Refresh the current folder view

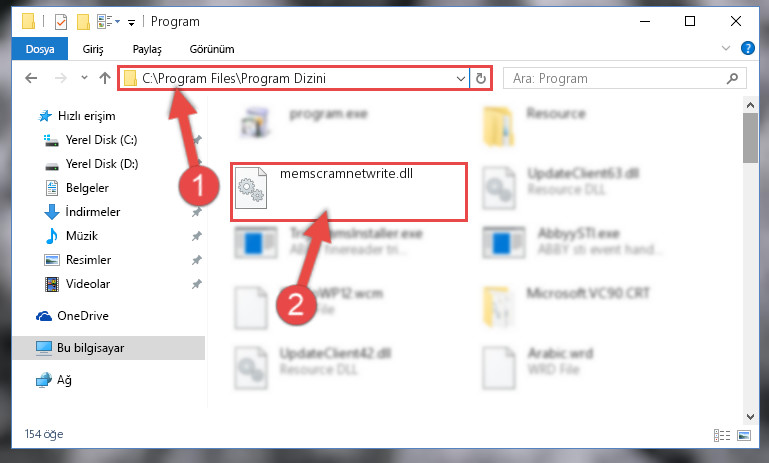(x=481, y=78)
